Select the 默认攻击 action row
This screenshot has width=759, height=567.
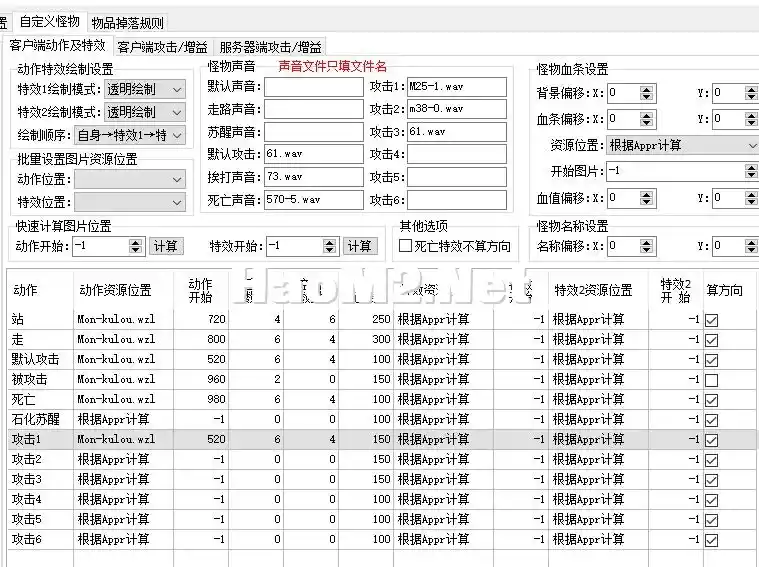click(x=382, y=359)
